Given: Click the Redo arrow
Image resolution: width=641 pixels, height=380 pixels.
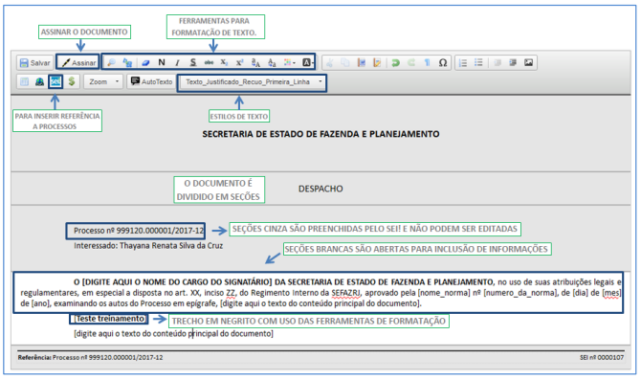Looking at the screenshot, I should pos(411,63).
